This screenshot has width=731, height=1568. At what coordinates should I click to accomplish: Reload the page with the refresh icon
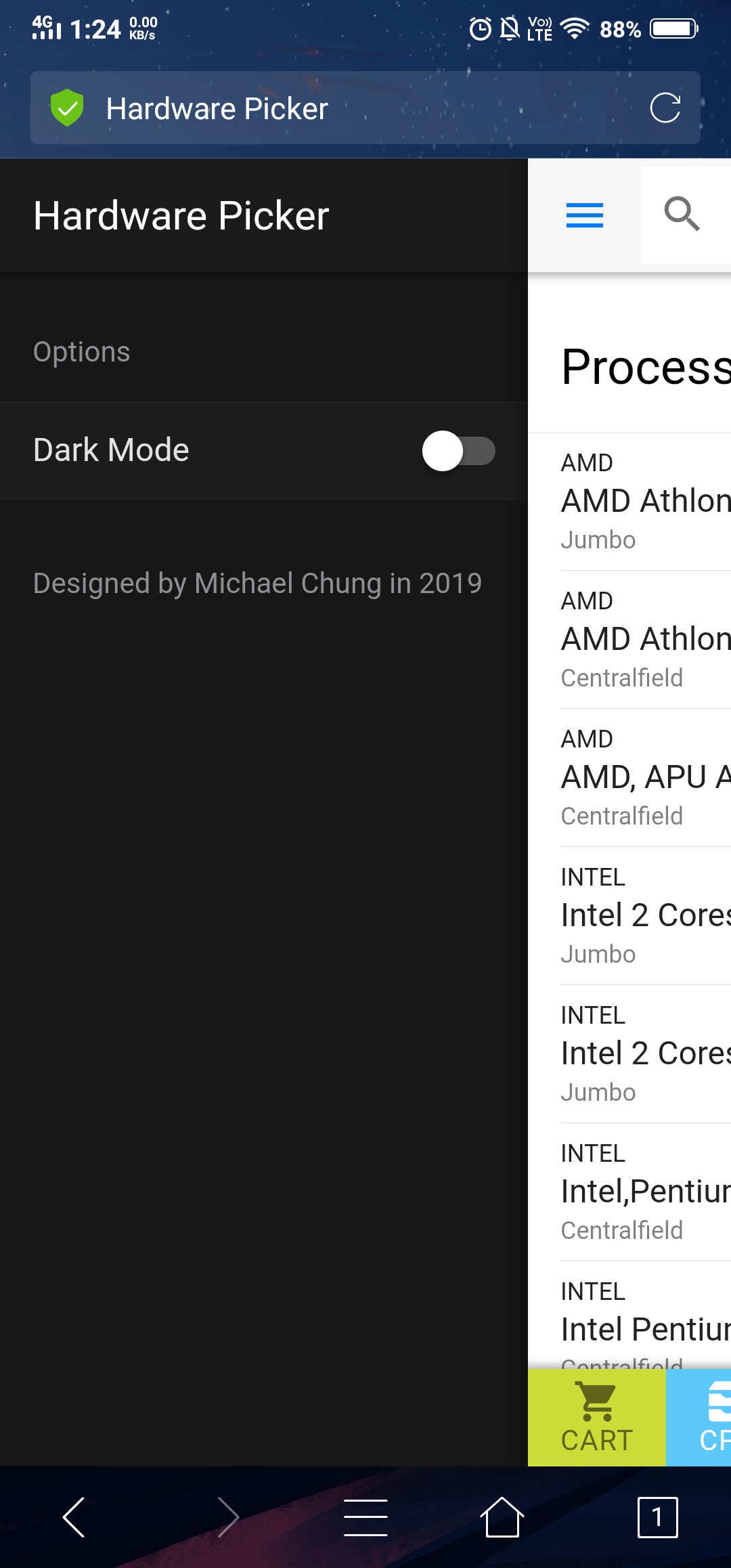click(665, 108)
